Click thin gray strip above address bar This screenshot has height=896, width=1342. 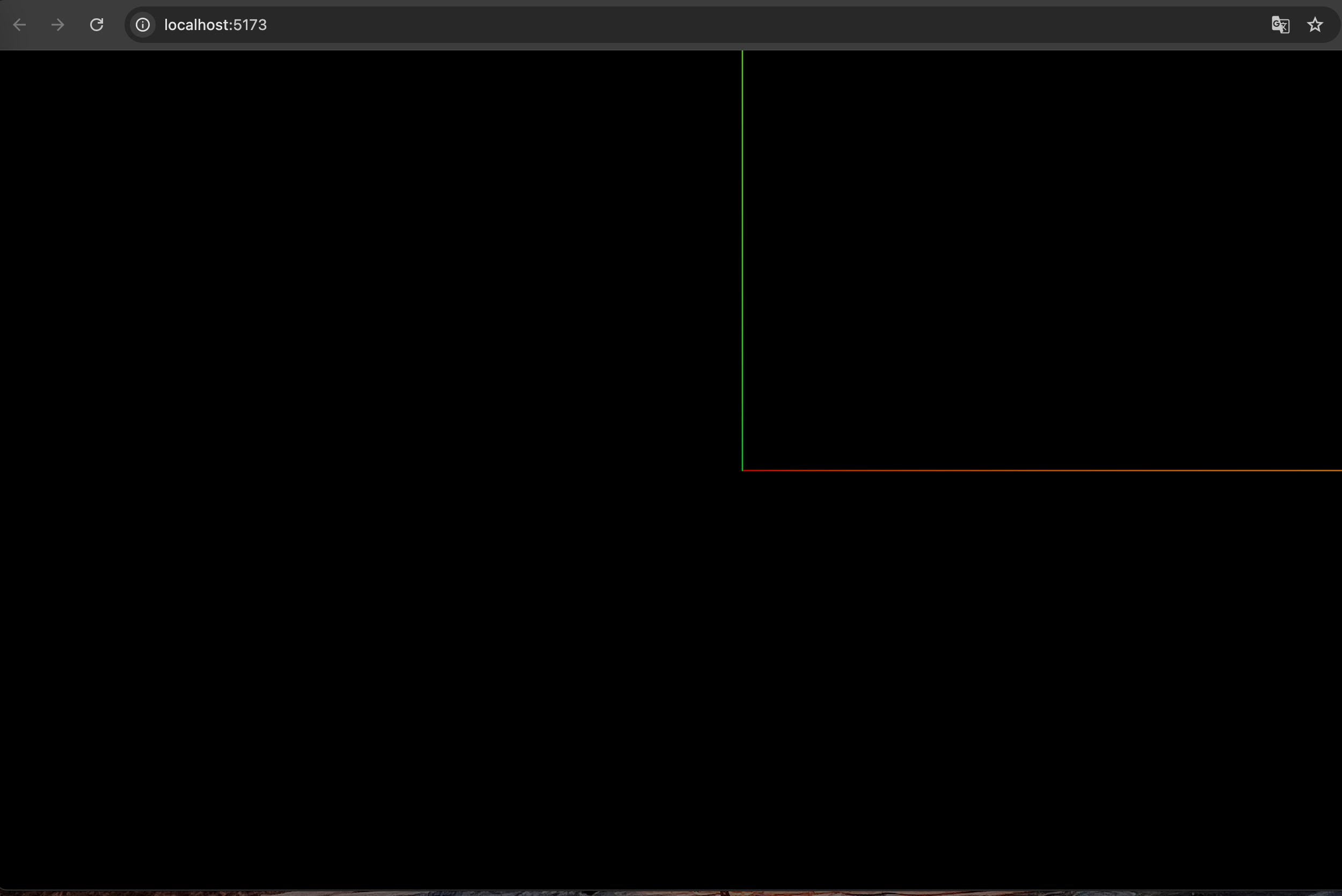tap(671, 3)
